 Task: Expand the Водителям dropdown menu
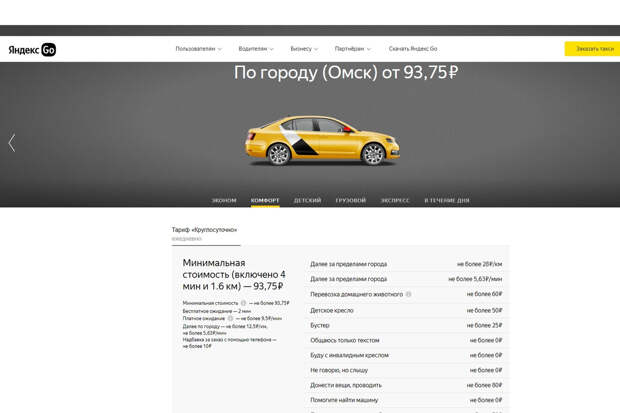tap(256, 49)
